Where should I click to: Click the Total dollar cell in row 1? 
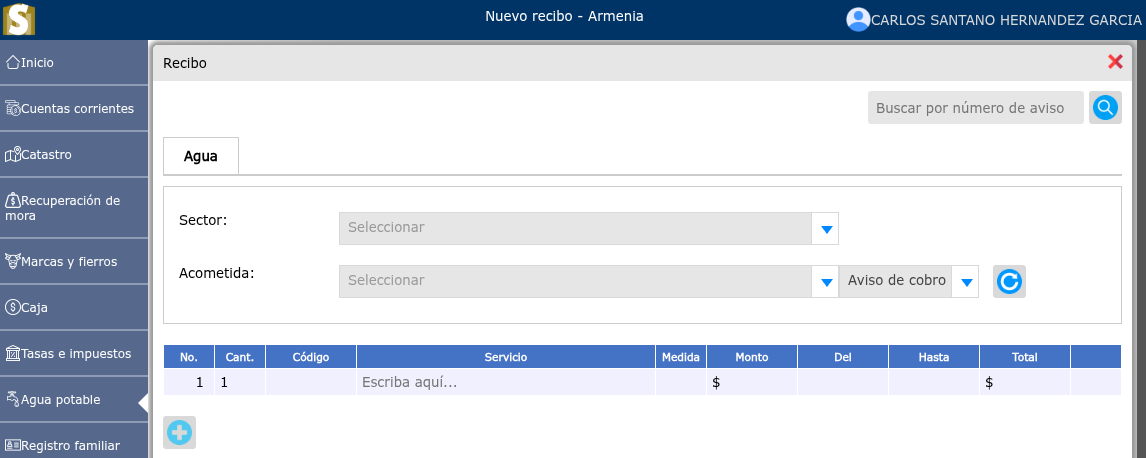point(1025,382)
